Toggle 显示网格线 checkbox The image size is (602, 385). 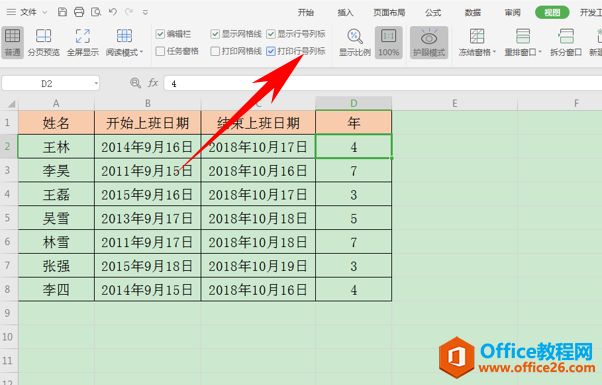click(215, 34)
